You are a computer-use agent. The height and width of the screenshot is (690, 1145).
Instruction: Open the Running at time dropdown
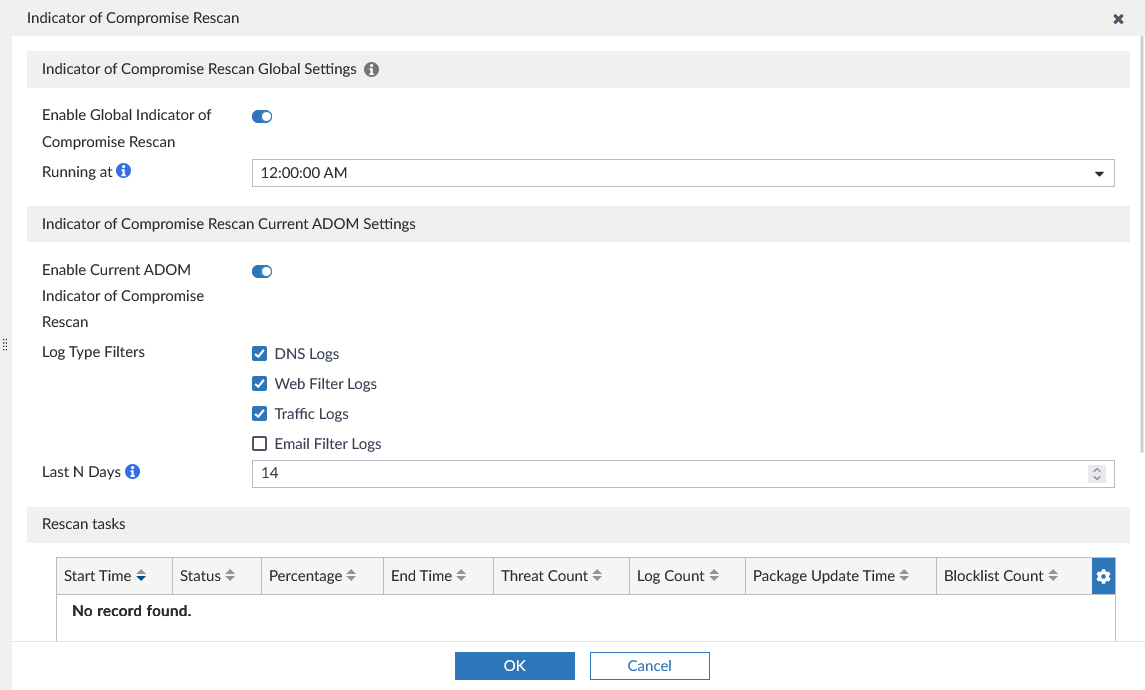point(682,173)
